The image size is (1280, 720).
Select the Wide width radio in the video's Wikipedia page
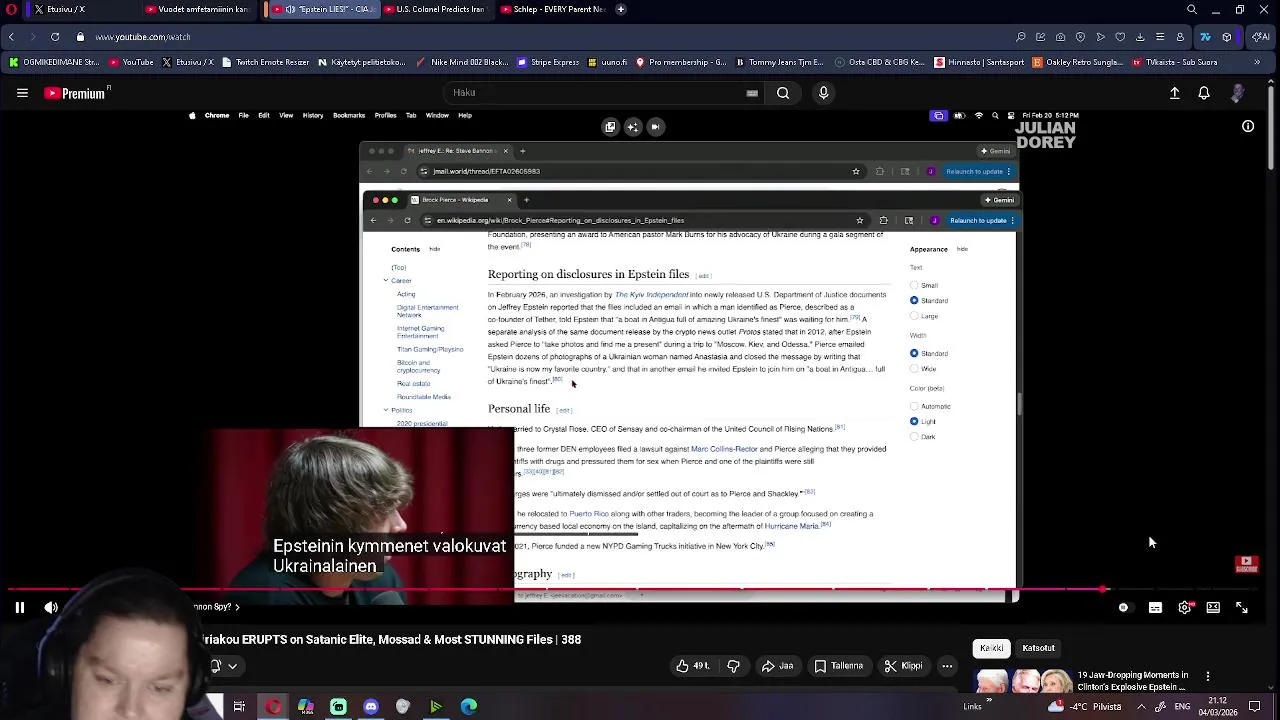click(914, 369)
